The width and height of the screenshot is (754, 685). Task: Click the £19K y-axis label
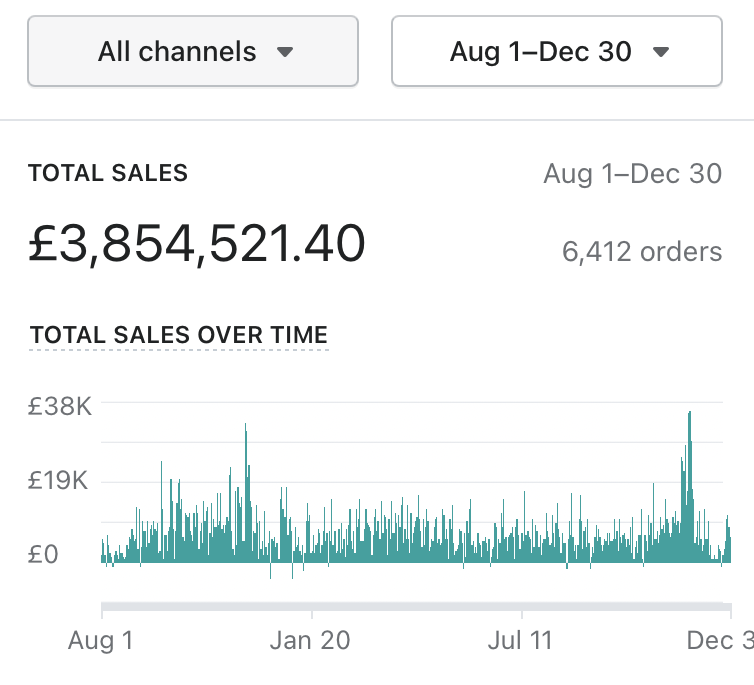click(x=59, y=481)
